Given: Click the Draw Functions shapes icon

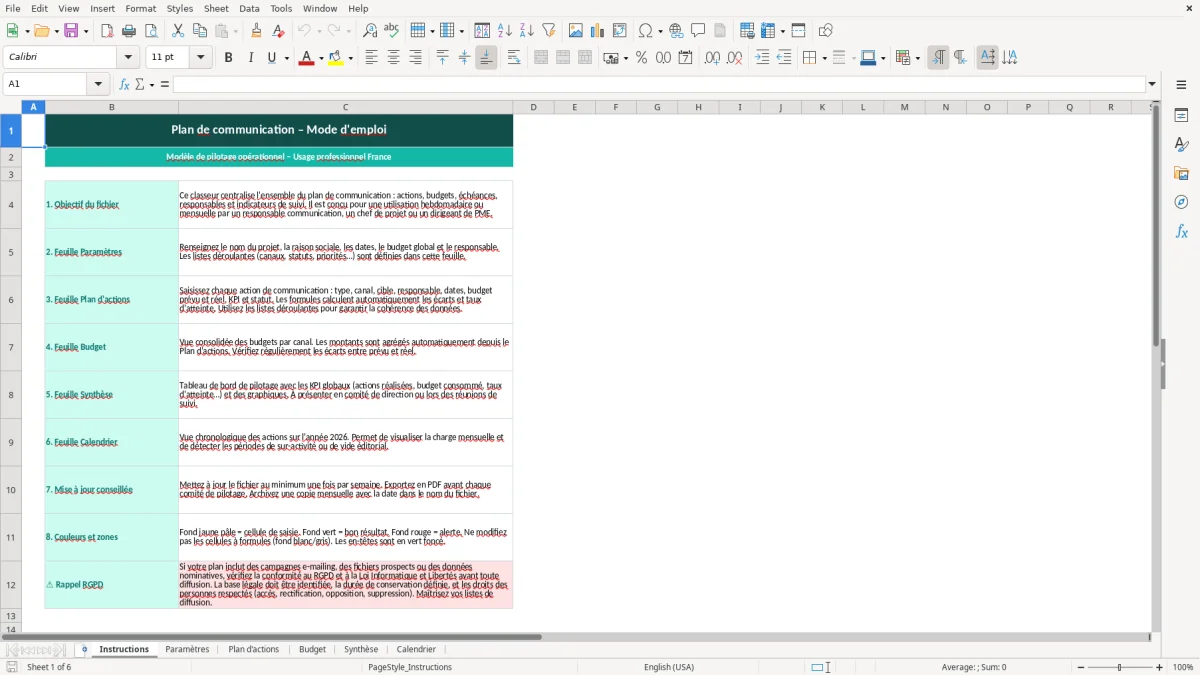Looking at the screenshot, I should click(x=826, y=31).
